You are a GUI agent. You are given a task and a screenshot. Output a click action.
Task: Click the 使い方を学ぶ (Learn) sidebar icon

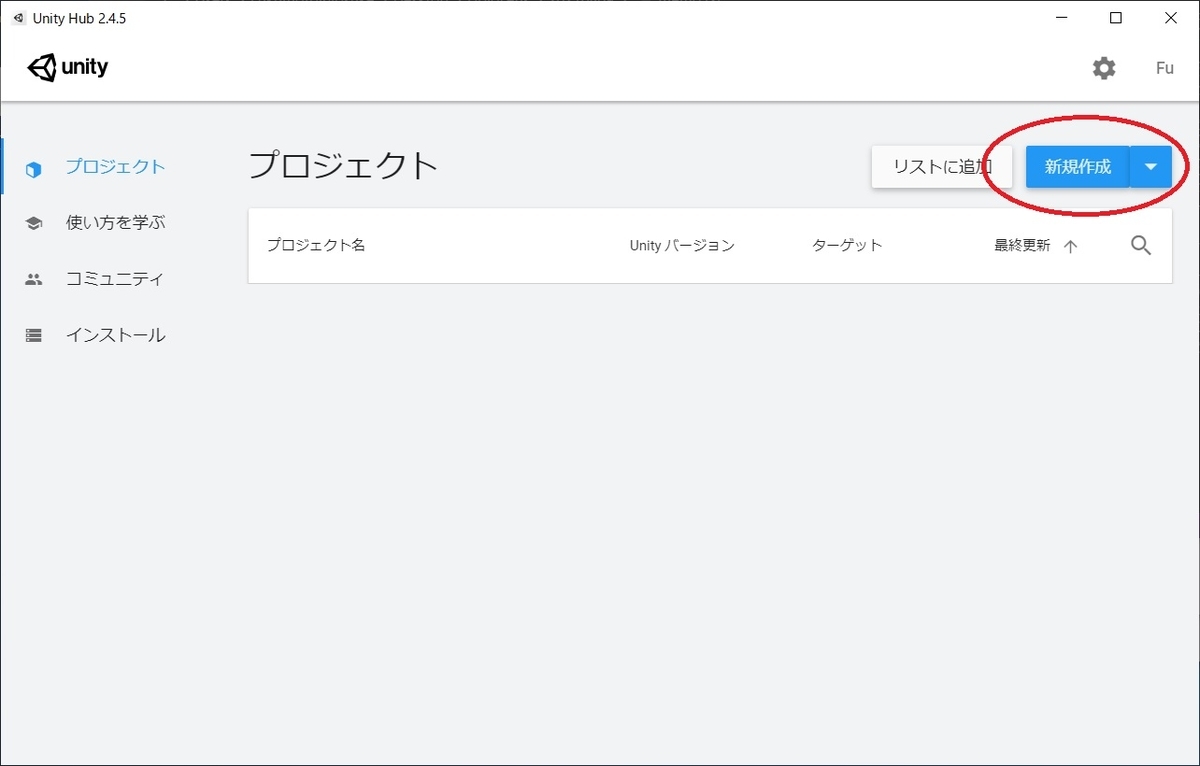[33, 223]
